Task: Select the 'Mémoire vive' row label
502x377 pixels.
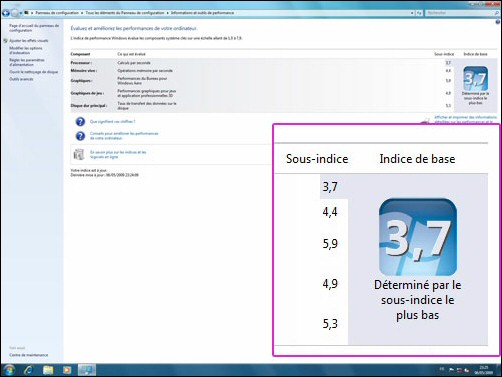Action: click(84, 71)
